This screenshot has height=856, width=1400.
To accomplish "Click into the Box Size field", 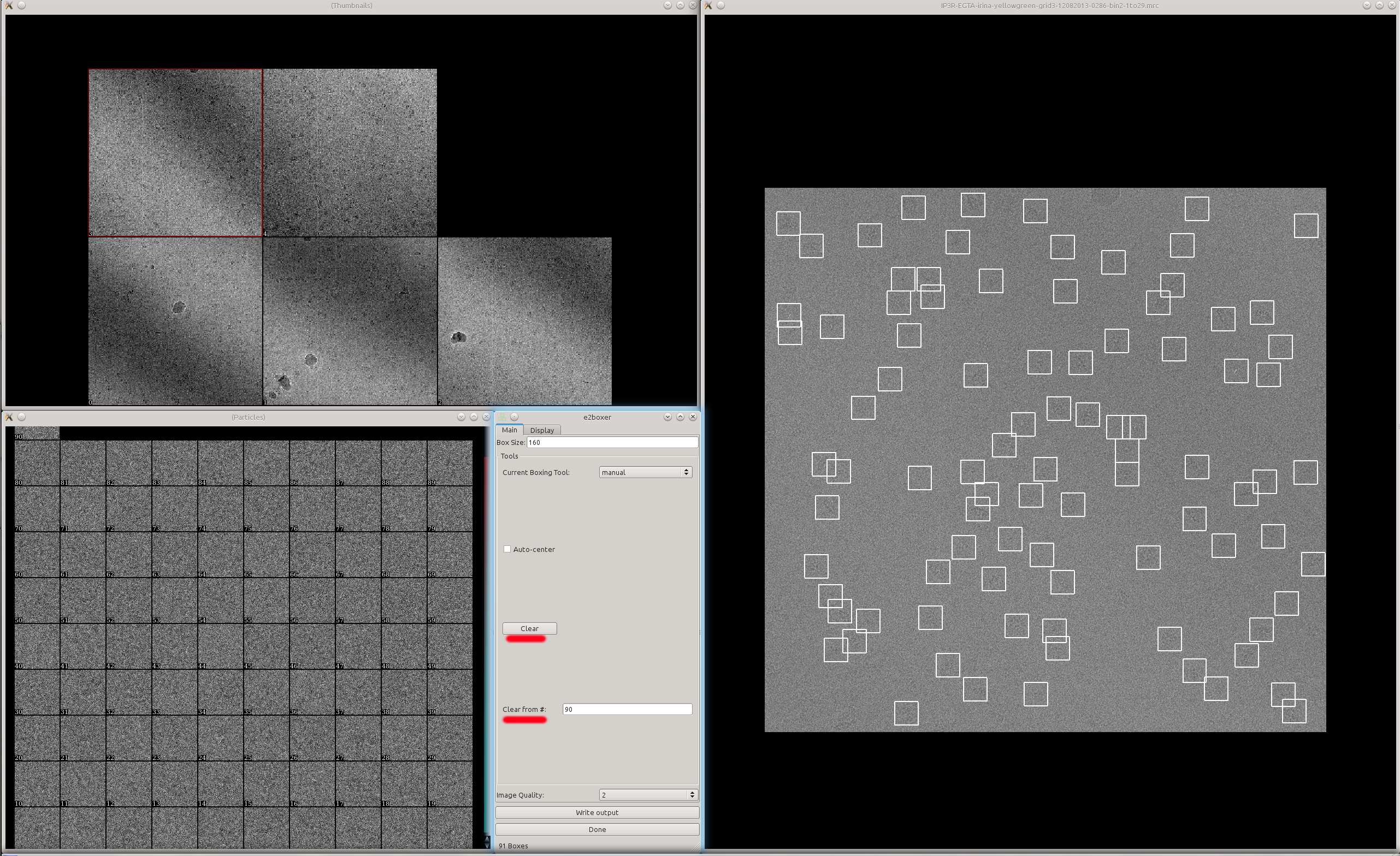I will pyautogui.click(x=611, y=443).
